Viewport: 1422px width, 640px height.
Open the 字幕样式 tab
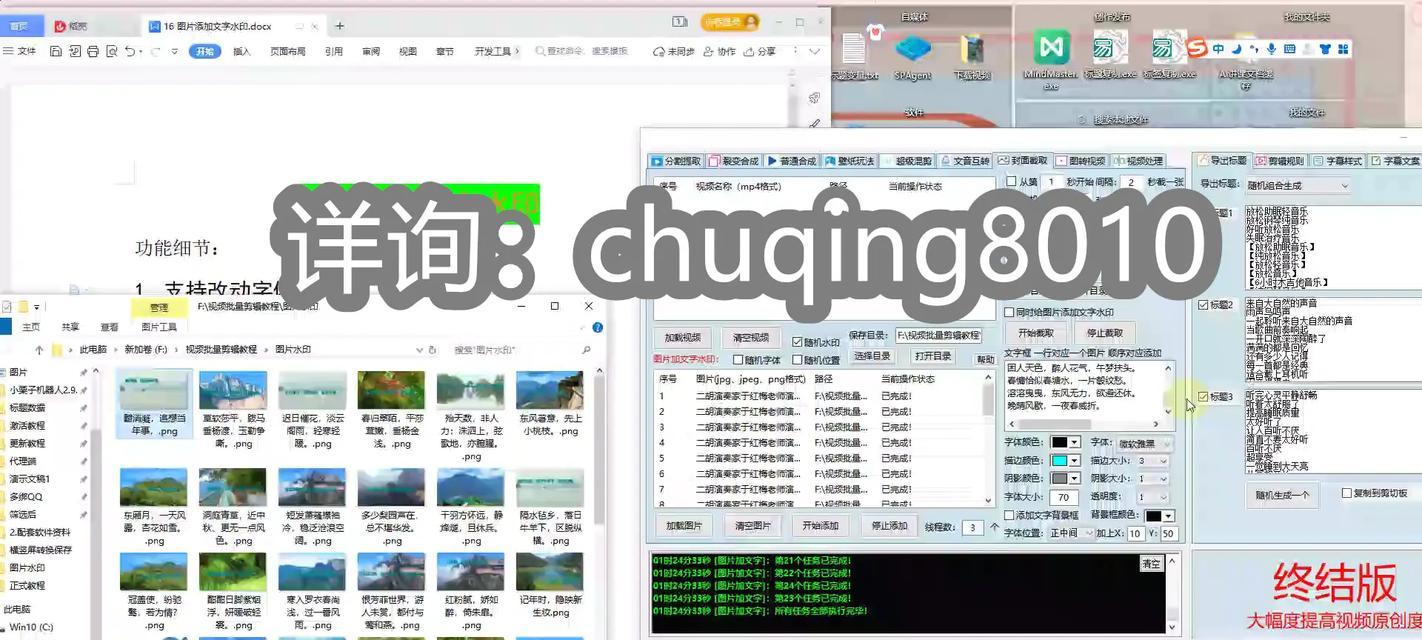click(x=1338, y=161)
